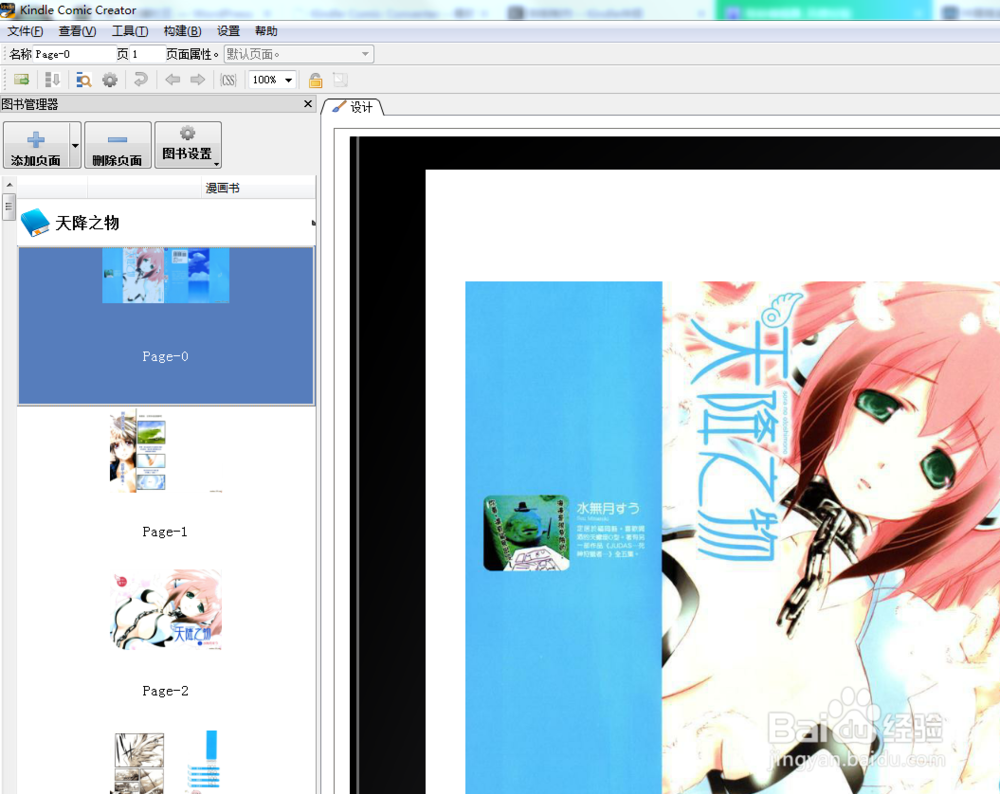1000x794 pixels.
Task: Click the 添加页面 button
Action: 36,145
